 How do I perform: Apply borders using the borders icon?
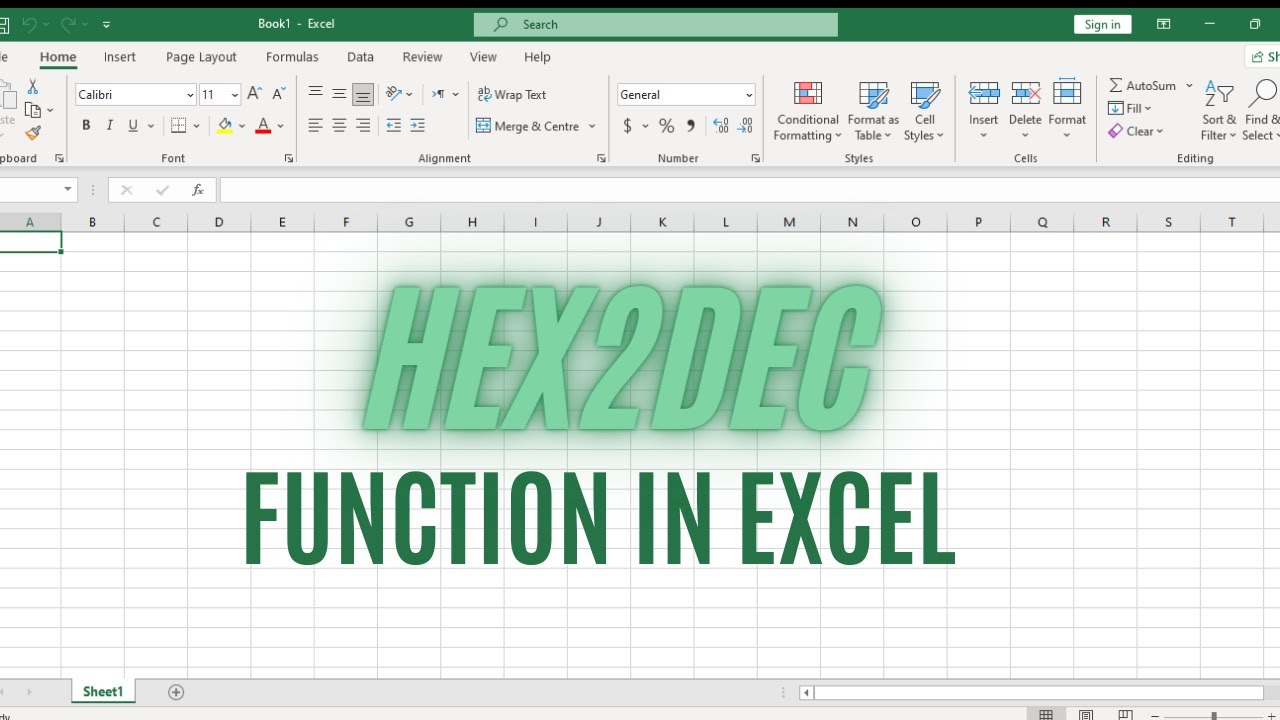tap(179, 126)
